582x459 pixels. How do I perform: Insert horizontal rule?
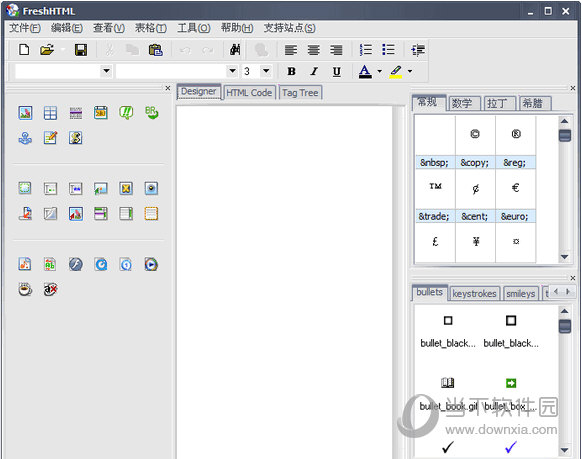pyautogui.click(x=76, y=113)
